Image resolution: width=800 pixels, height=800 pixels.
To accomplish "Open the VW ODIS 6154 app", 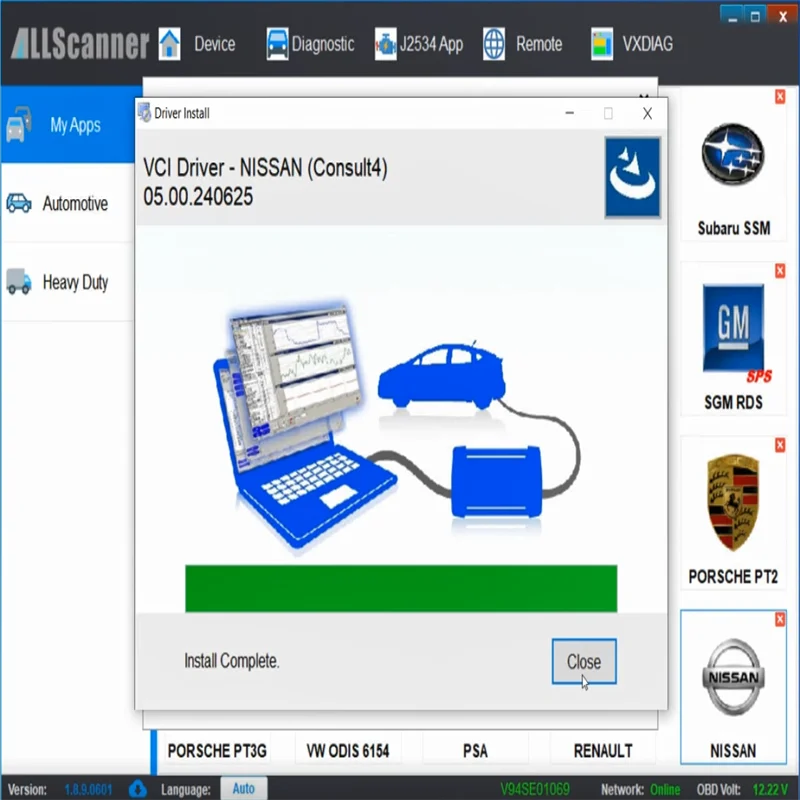I will [348, 751].
